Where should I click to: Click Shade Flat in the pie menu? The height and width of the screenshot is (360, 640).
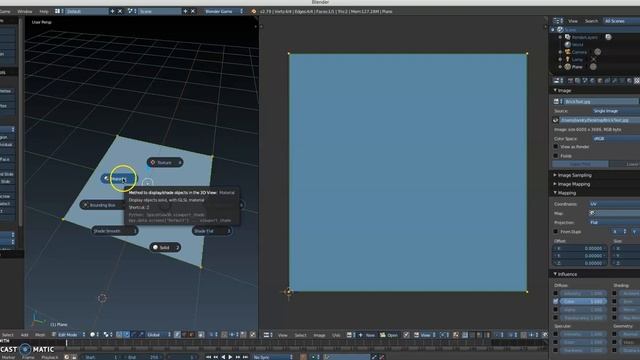coord(212,231)
